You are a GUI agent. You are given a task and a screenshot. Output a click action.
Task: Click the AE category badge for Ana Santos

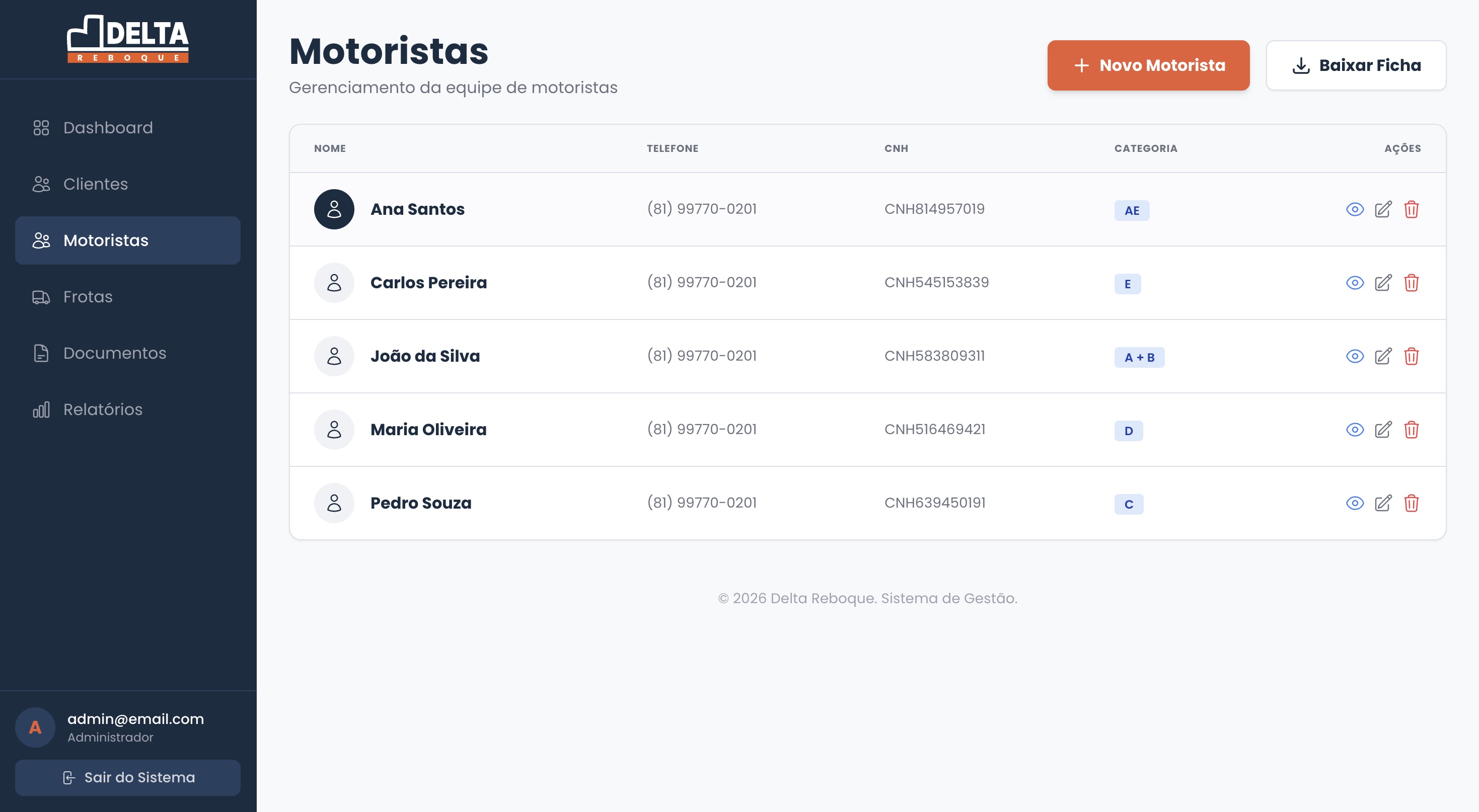pyautogui.click(x=1131, y=211)
